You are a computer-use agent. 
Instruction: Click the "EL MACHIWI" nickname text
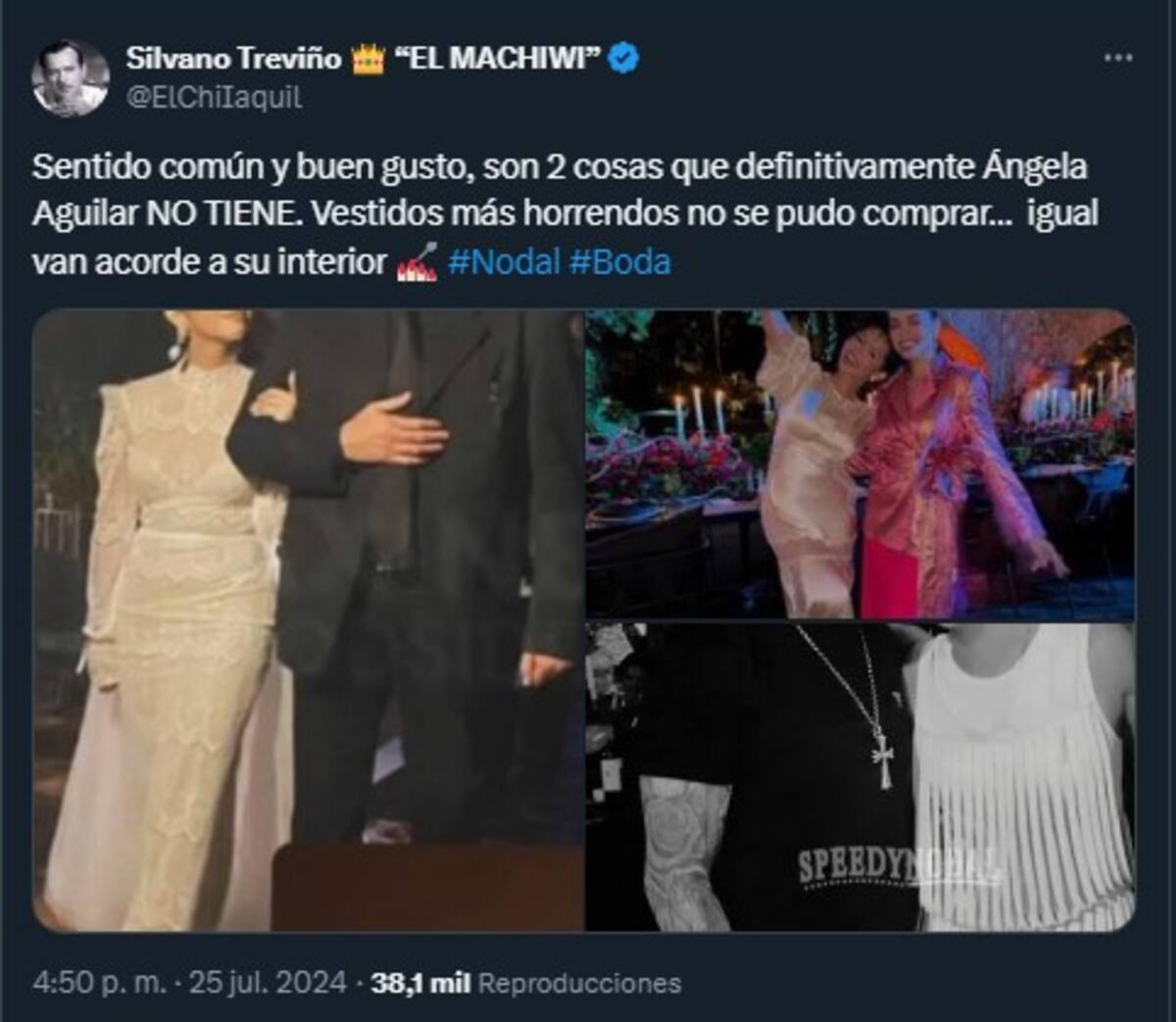pos(497,59)
